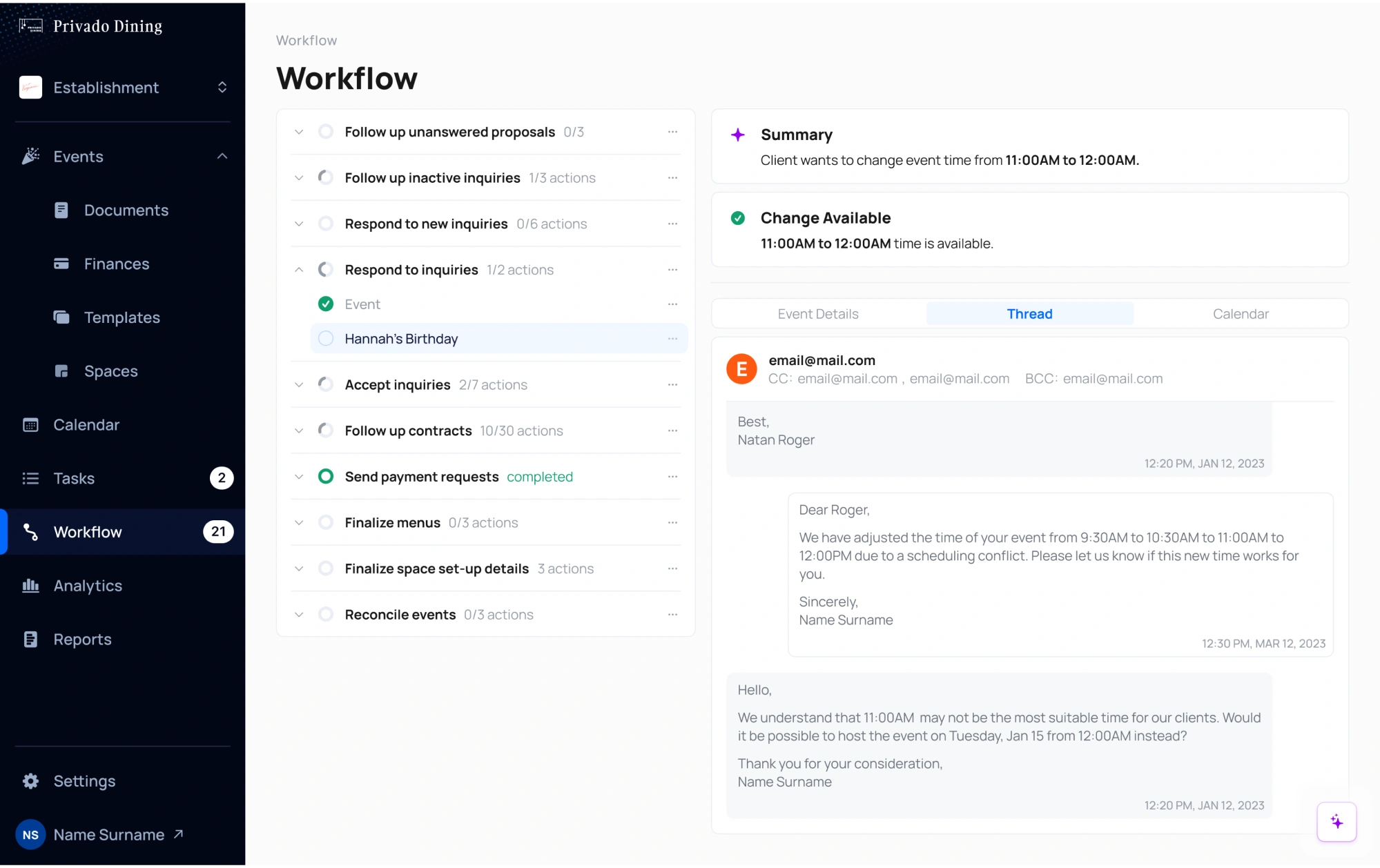The height and width of the screenshot is (868, 1380).
Task: Expand the Follow up contracts task
Action: pyautogui.click(x=299, y=430)
